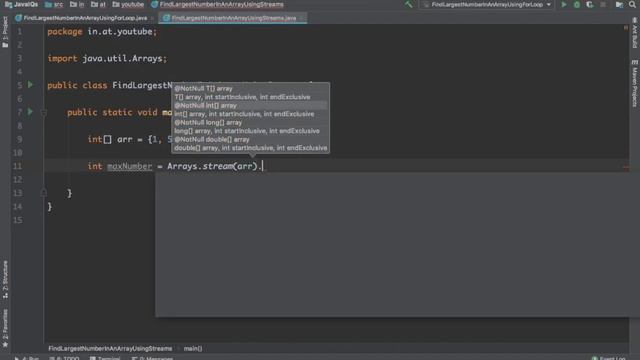The image size is (640, 360).
Task: Click the grayed-out Stop icon
Action: [x=603, y=4]
